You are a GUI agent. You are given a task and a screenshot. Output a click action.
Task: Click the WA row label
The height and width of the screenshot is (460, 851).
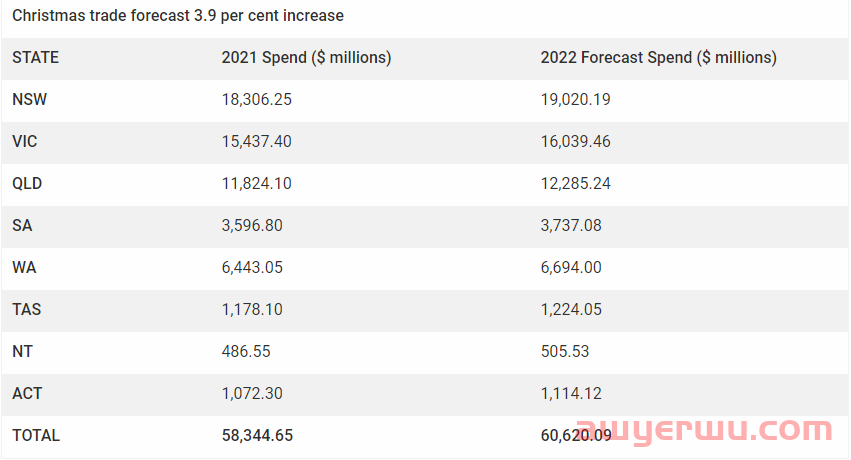(24, 267)
